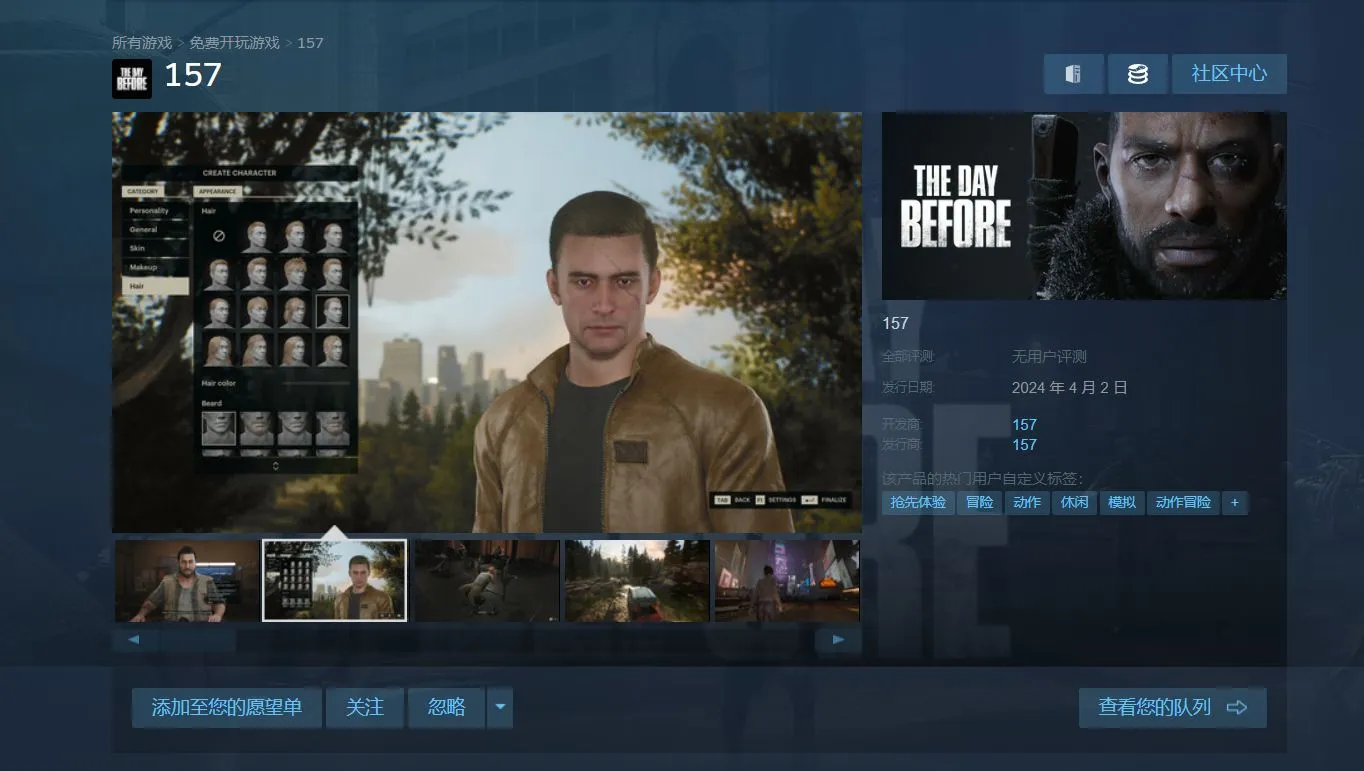Click 添加至您的愿望单 to wishlist the game
Screen dimensions: 1364x771
click(x=226, y=708)
